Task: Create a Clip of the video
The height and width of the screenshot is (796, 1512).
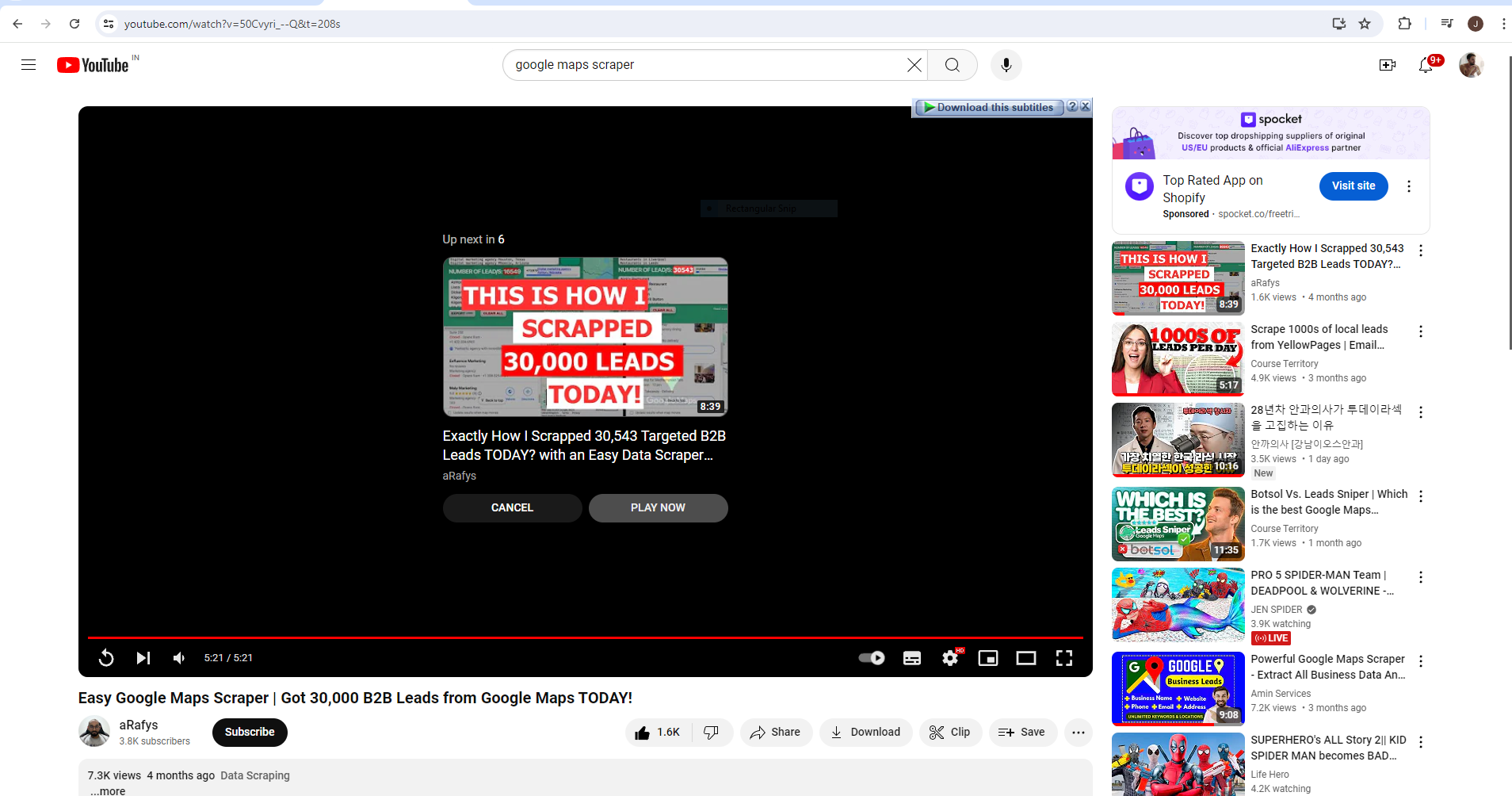Action: [x=950, y=733]
